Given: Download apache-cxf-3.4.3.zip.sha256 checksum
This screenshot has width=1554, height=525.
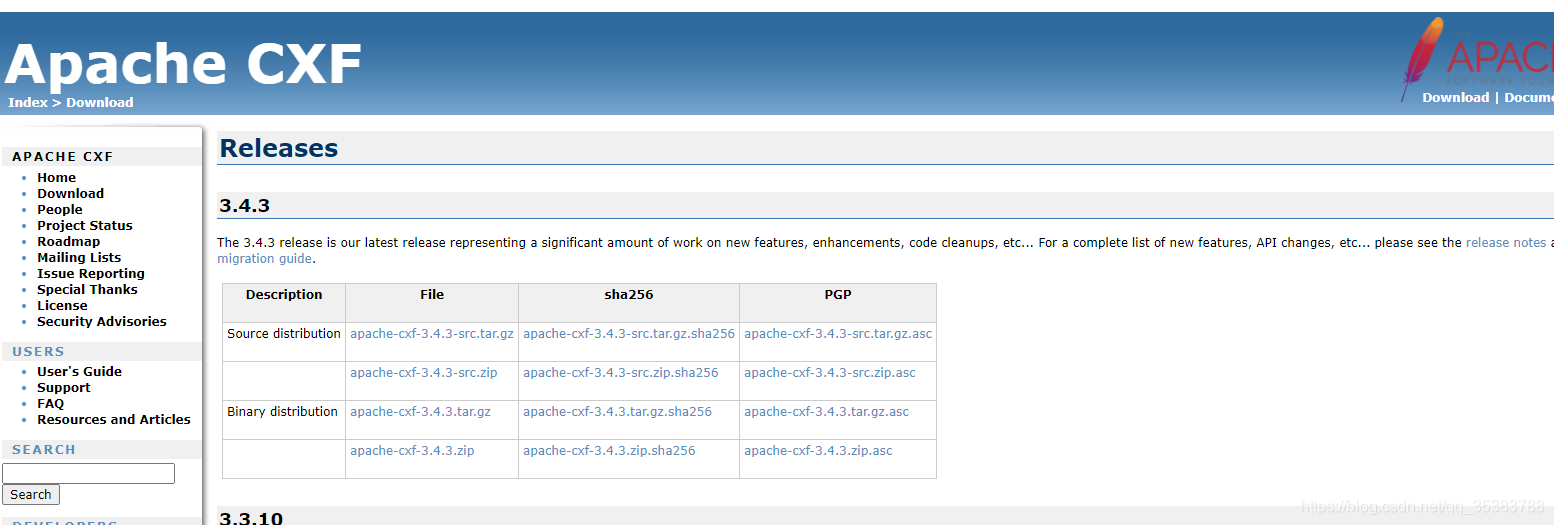Looking at the screenshot, I should 609,450.
